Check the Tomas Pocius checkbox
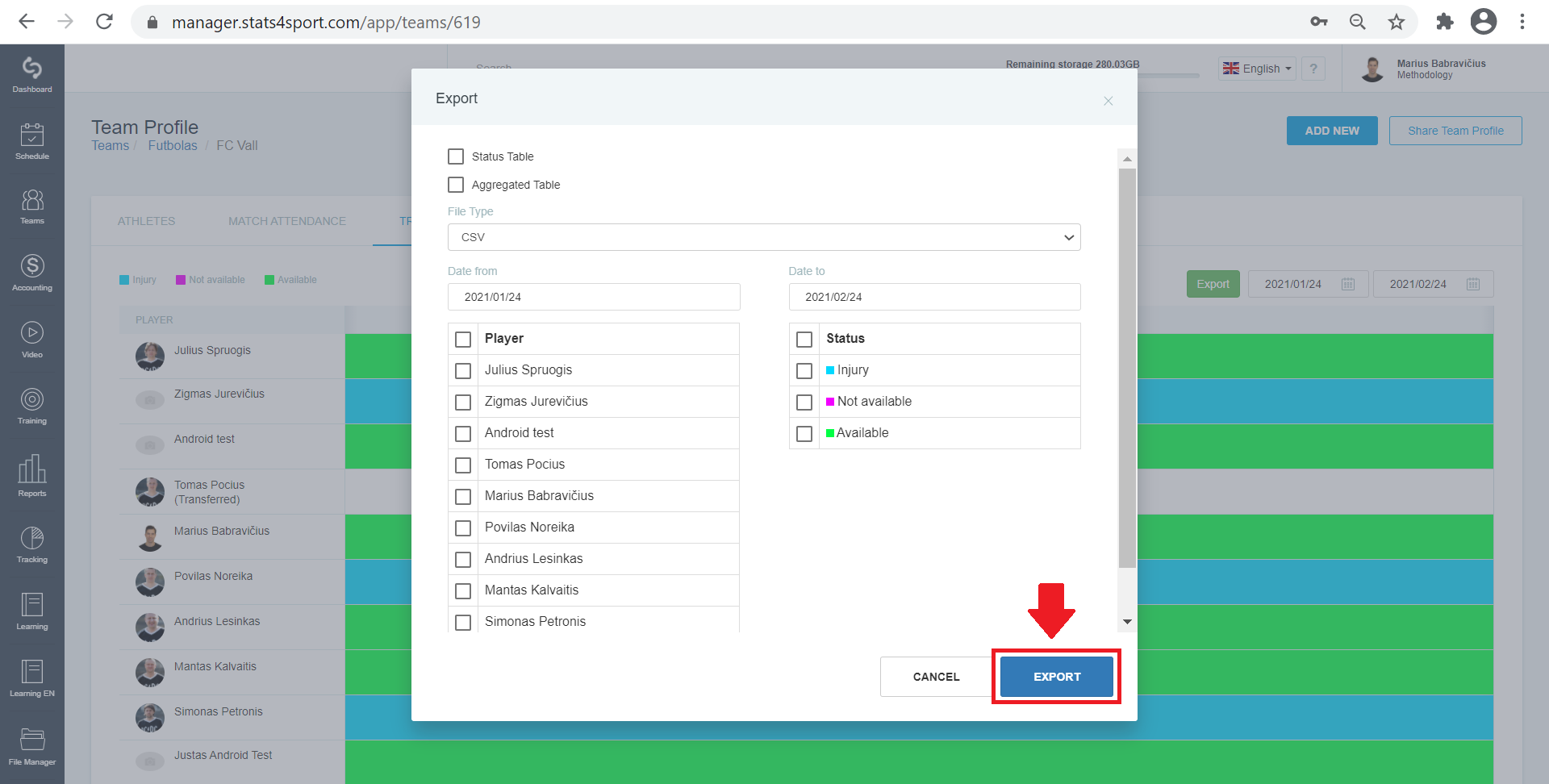 (463, 465)
